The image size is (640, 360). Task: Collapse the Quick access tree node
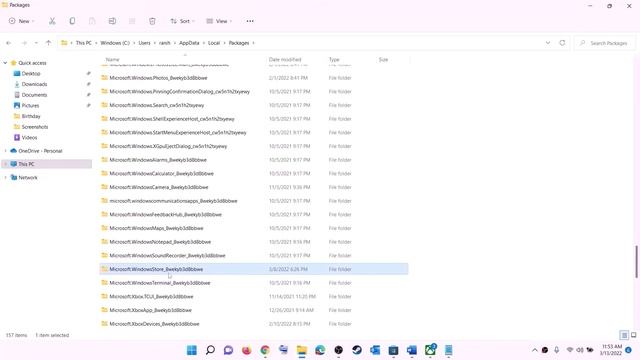[5, 63]
